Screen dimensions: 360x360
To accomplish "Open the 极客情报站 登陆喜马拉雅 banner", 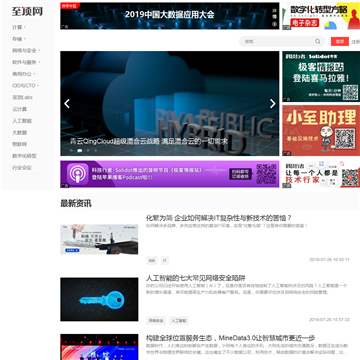I will click(321, 76).
